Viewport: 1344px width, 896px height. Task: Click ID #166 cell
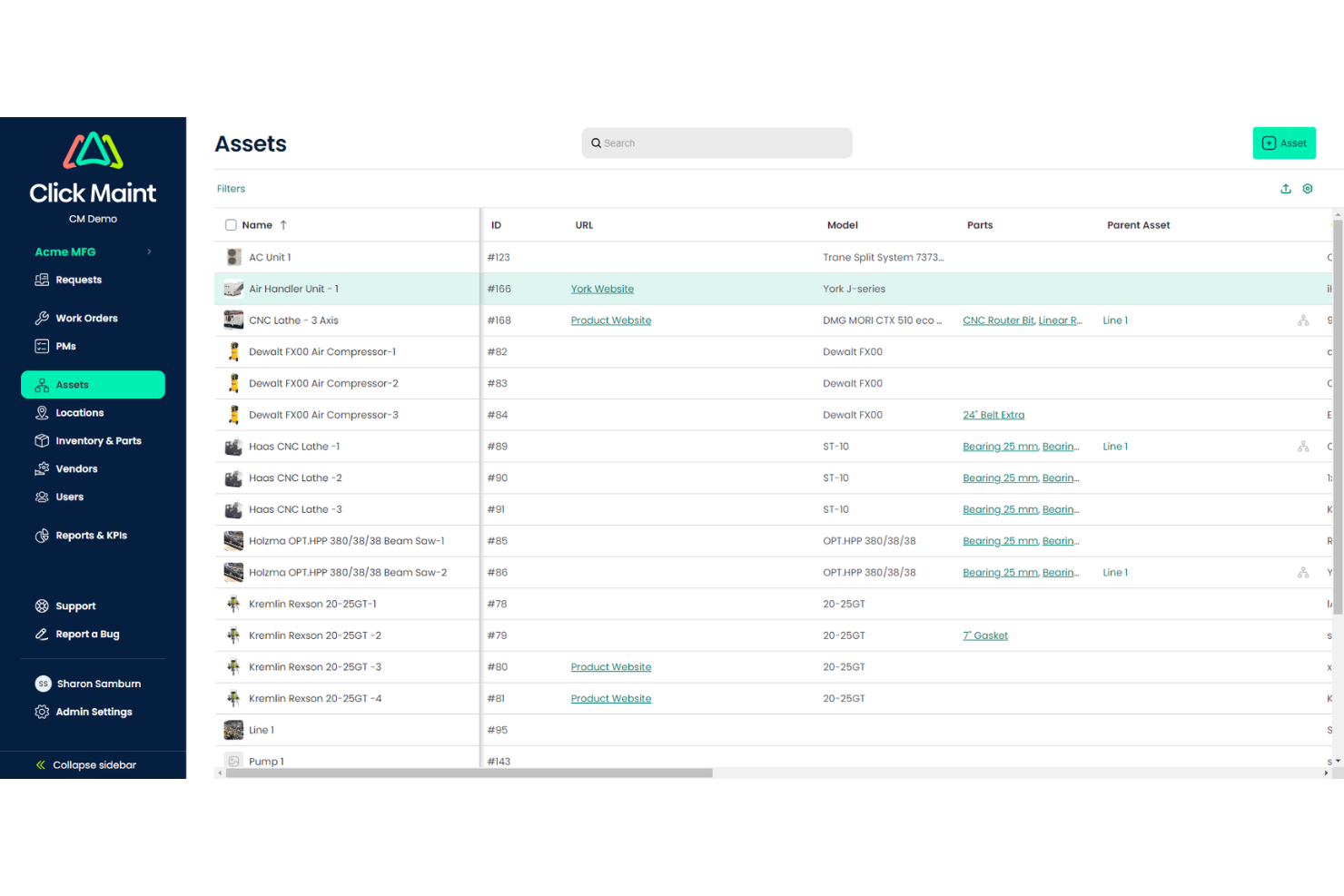499,289
